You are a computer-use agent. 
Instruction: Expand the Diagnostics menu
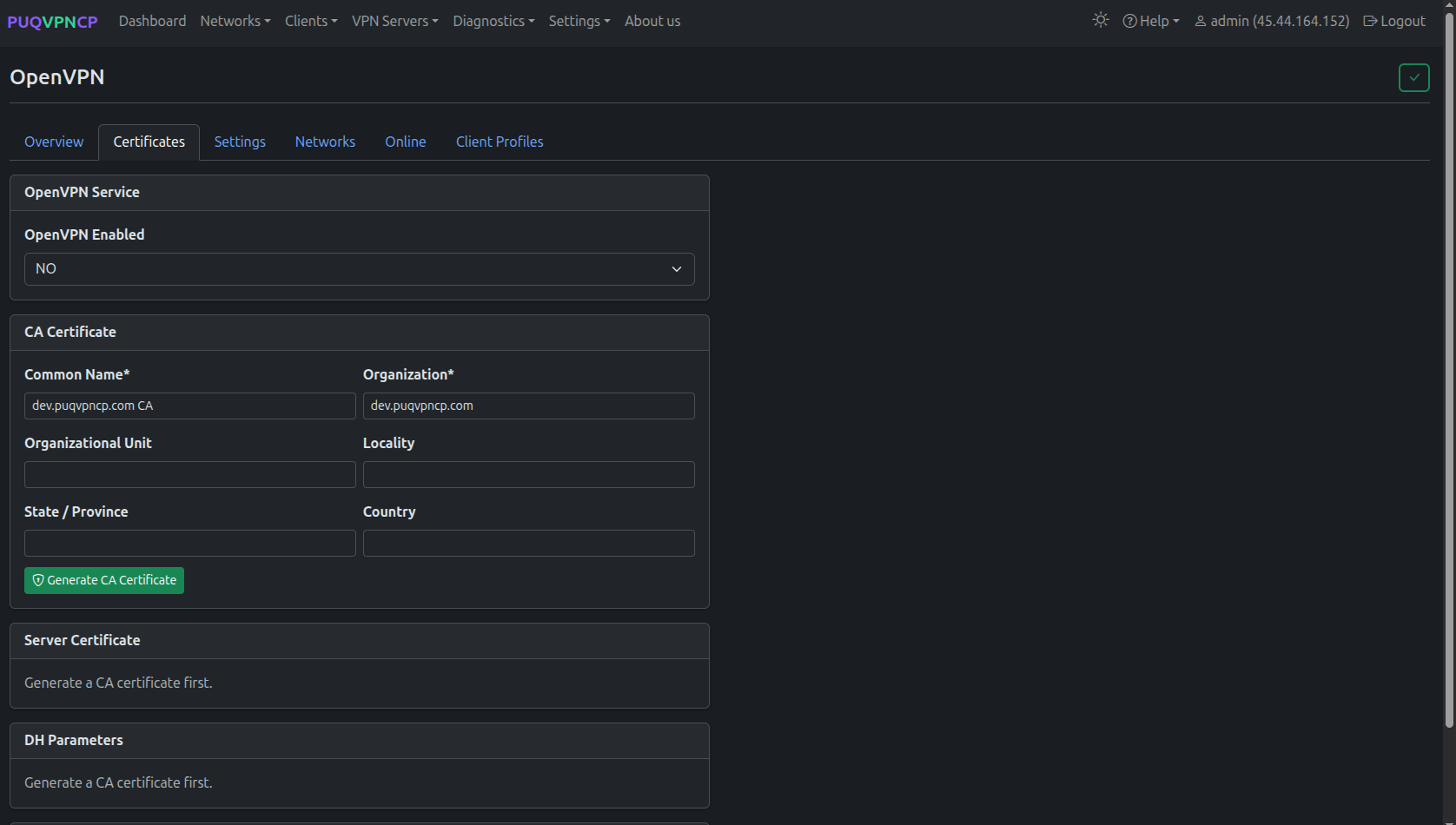(x=493, y=21)
